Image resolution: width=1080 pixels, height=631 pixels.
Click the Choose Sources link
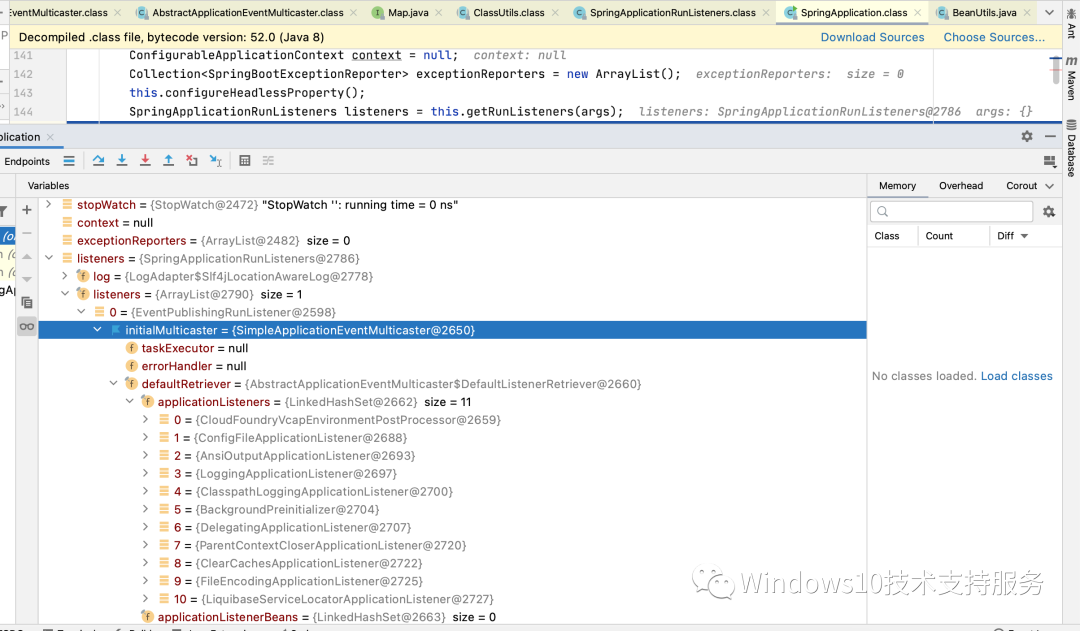[x=994, y=37]
